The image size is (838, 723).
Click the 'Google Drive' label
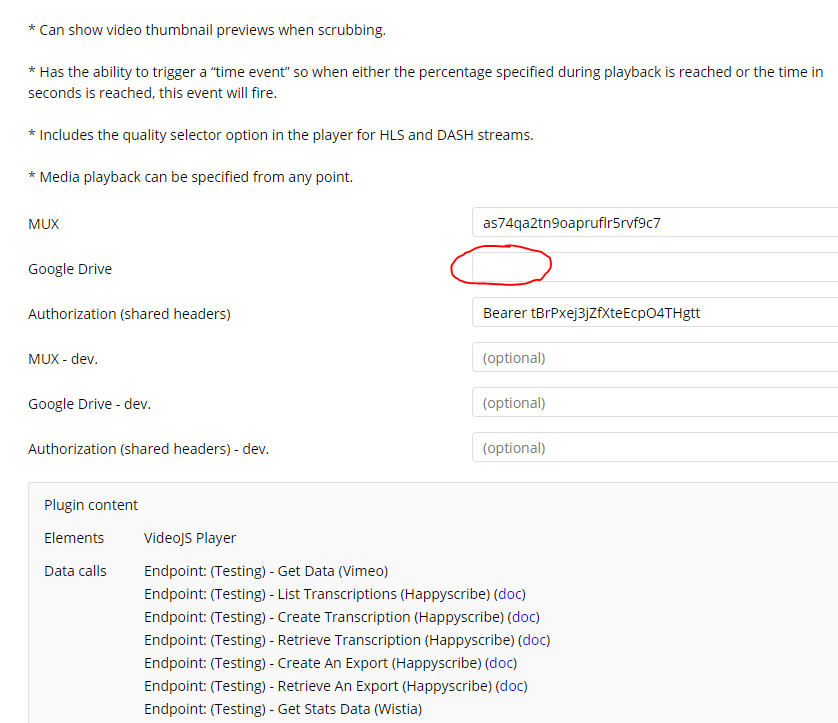click(70, 269)
